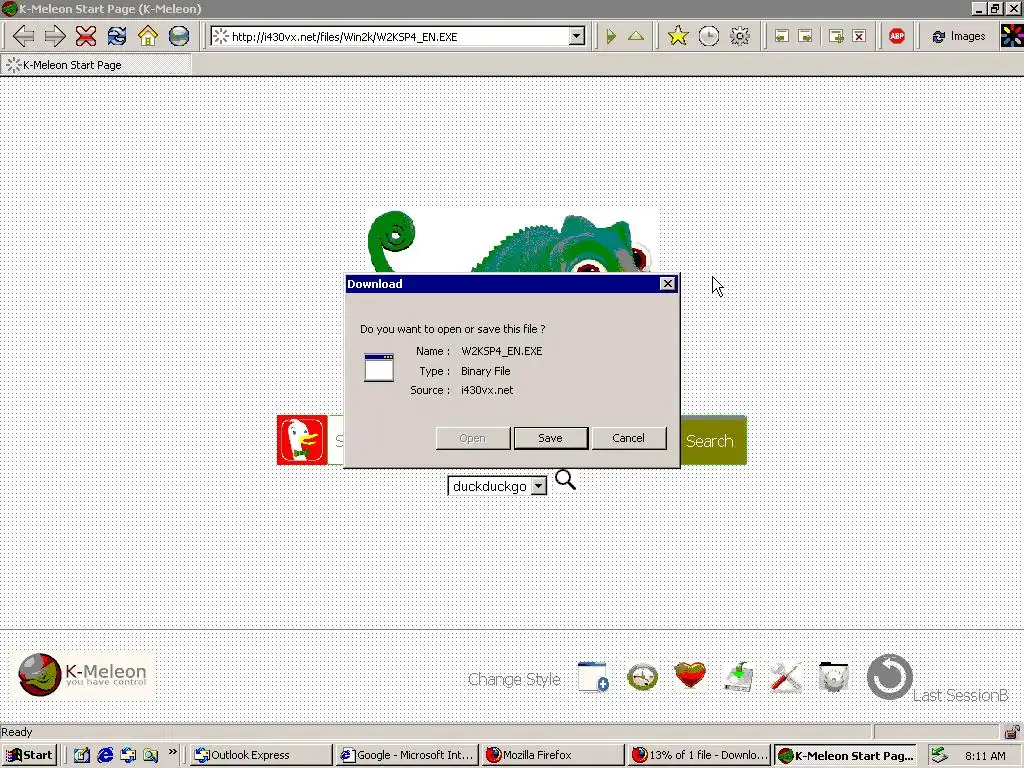Screen dimensions: 1024x768
Task: Switch to Mozilla Firefox on the taskbar
Action: click(554, 755)
